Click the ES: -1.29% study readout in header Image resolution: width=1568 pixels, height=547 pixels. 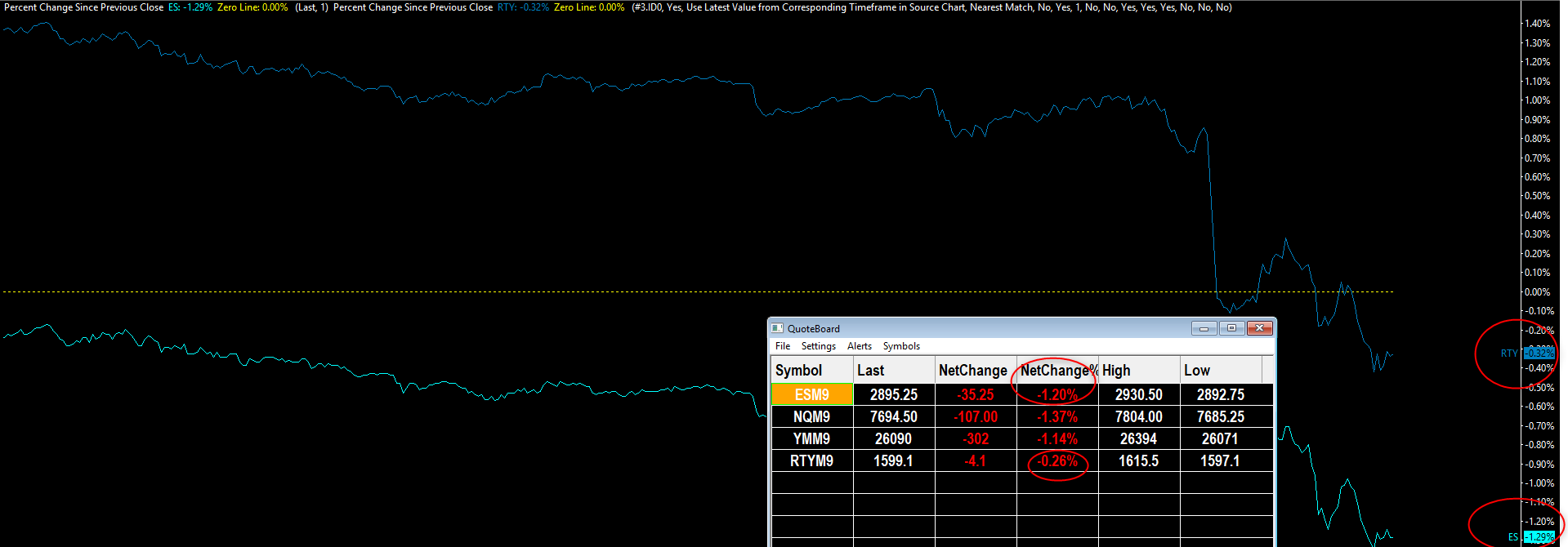tap(190, 7)
